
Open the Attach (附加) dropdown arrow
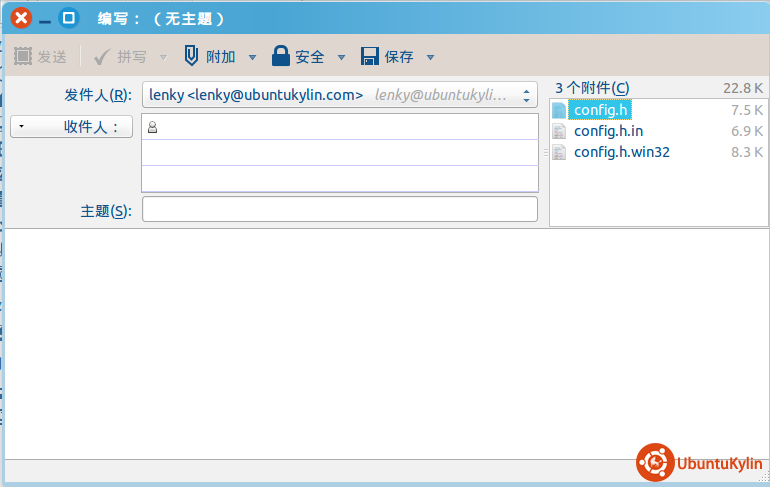pos(252,57)
